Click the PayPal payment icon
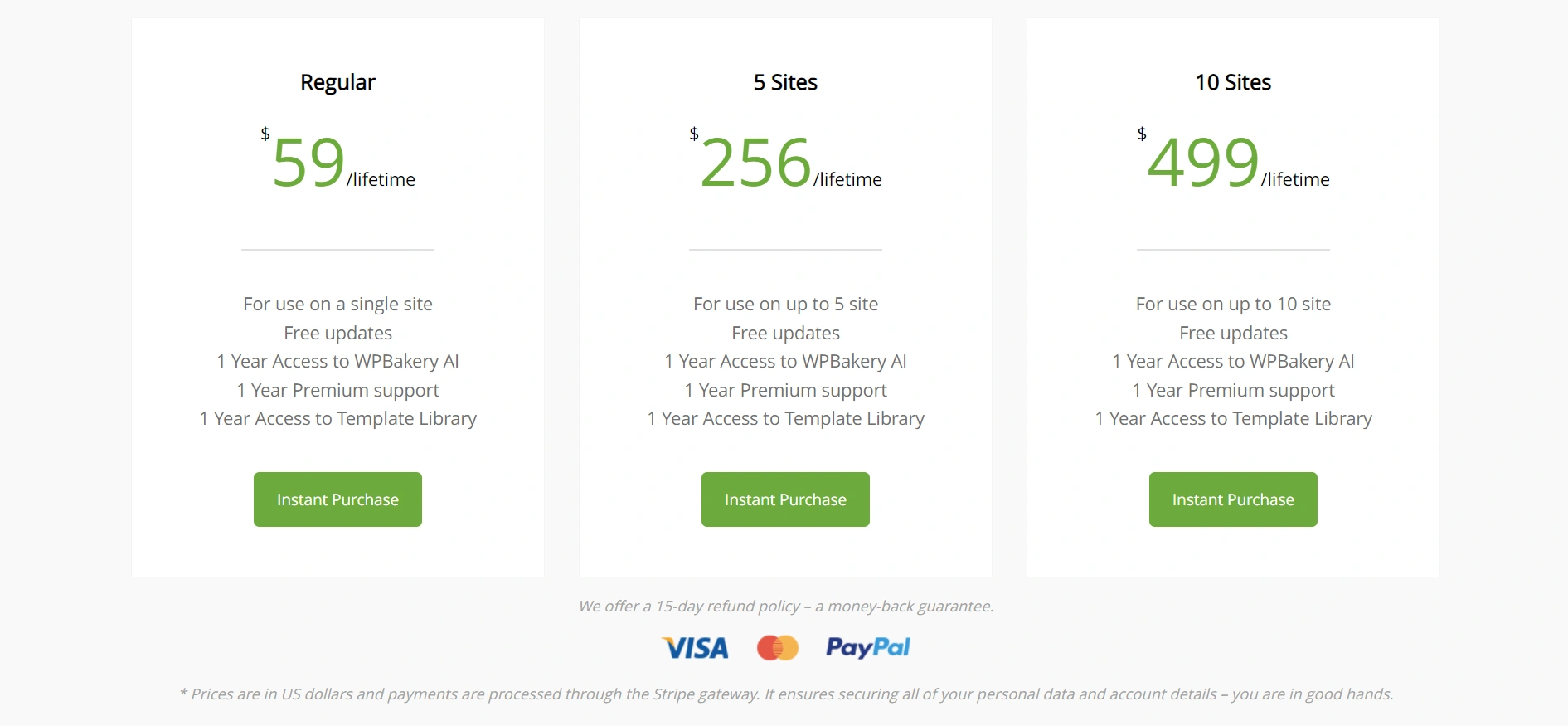The height and width of the screenshot is (726, 1568). [868, 647]
